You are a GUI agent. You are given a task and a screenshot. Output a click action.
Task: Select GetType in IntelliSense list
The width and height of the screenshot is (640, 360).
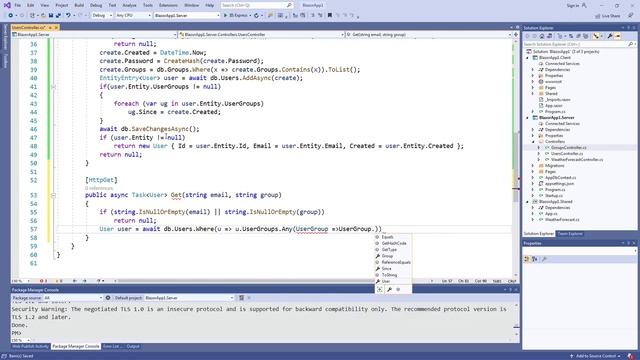click(389, 249)
